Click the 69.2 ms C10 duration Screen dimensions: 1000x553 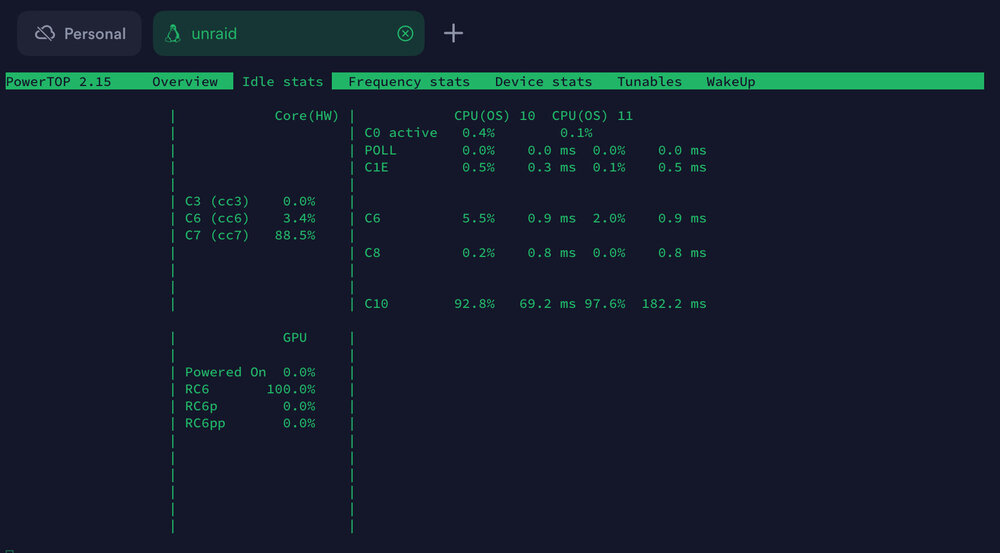point(547,304)
